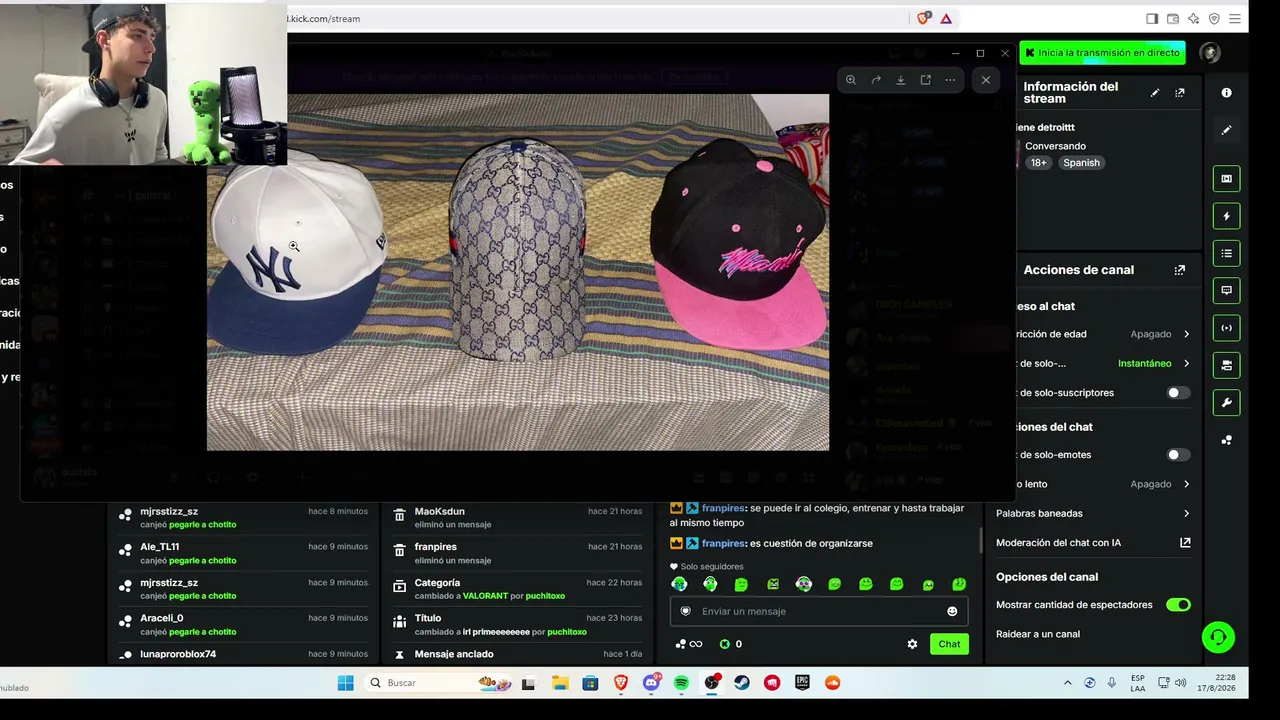Zoom the hats image with the magnifier icon

851,80
